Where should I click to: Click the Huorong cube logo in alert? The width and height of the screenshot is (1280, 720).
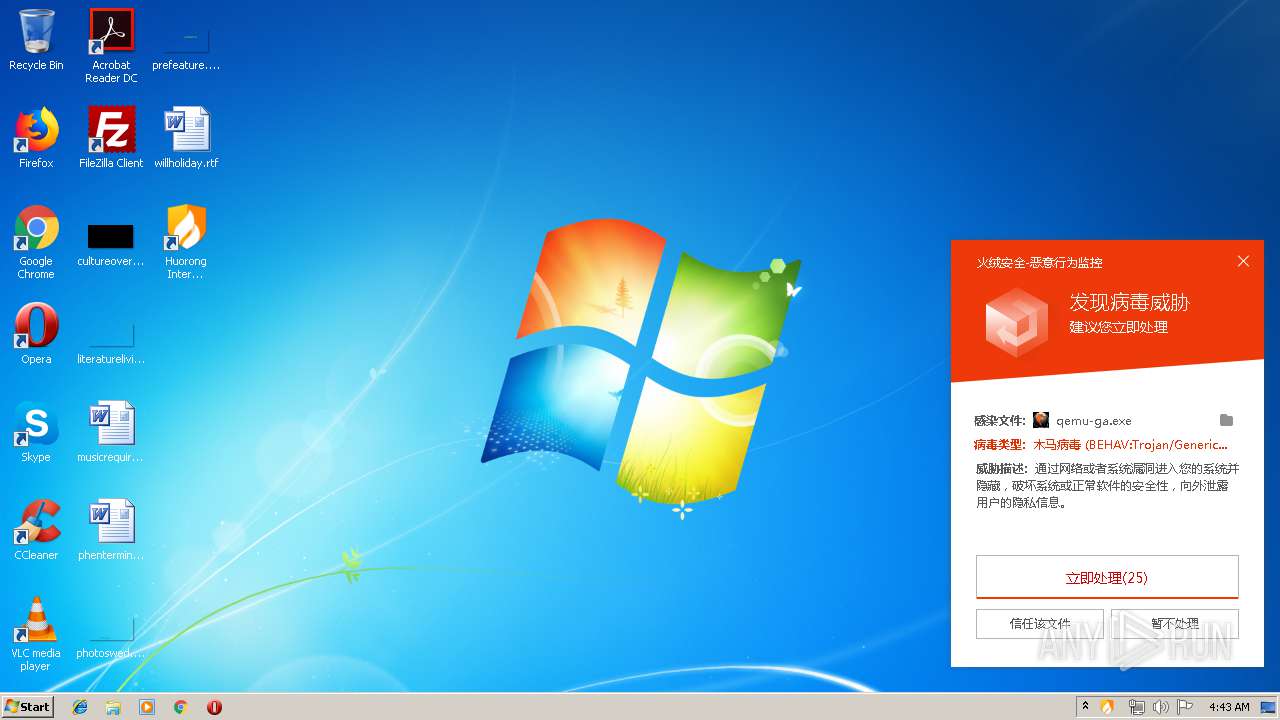pyautogui.click(x=1017, y=322)
